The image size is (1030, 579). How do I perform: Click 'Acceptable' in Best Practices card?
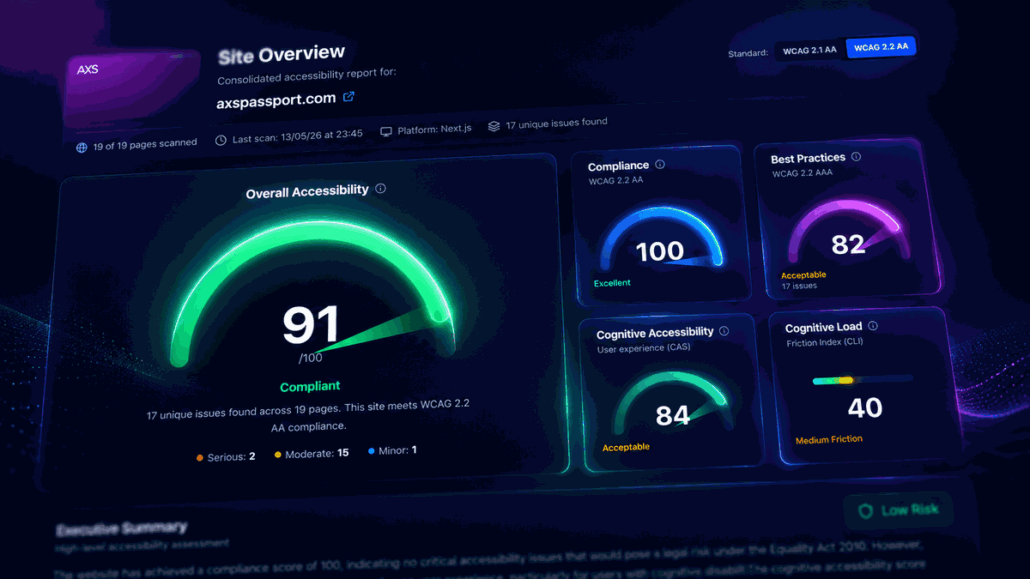pos(803,275)
